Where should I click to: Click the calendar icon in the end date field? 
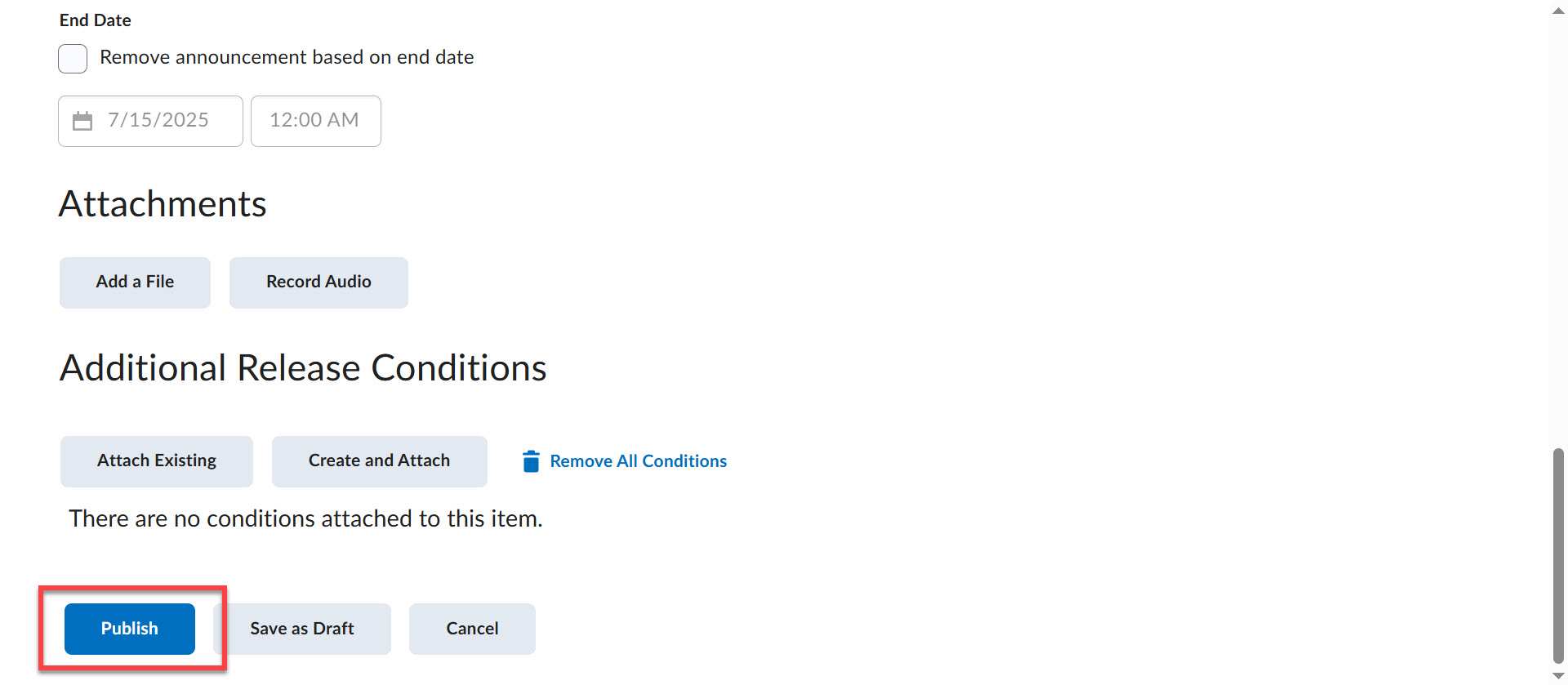coord(82,122)
